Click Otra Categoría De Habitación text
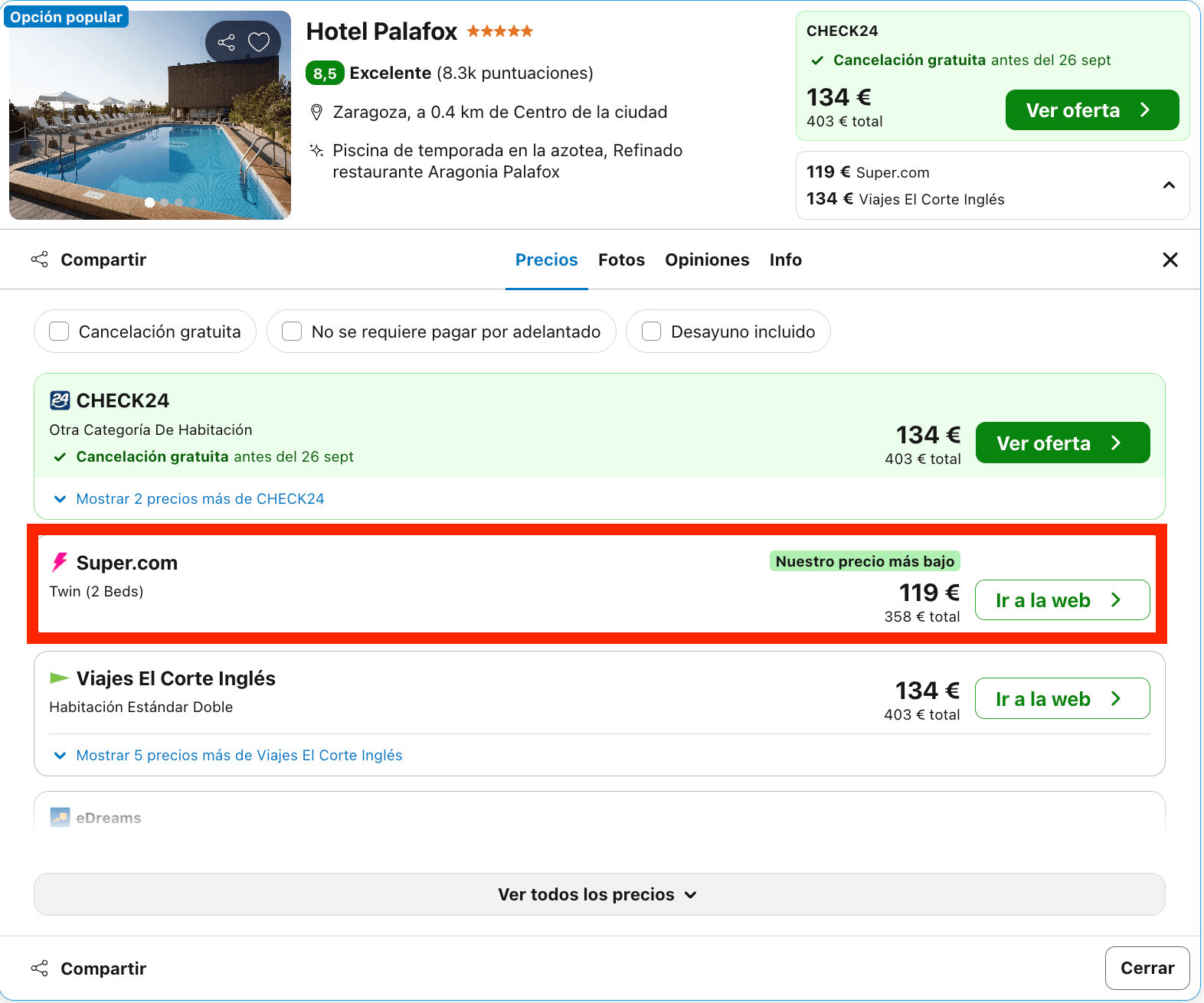 point(151,430)
